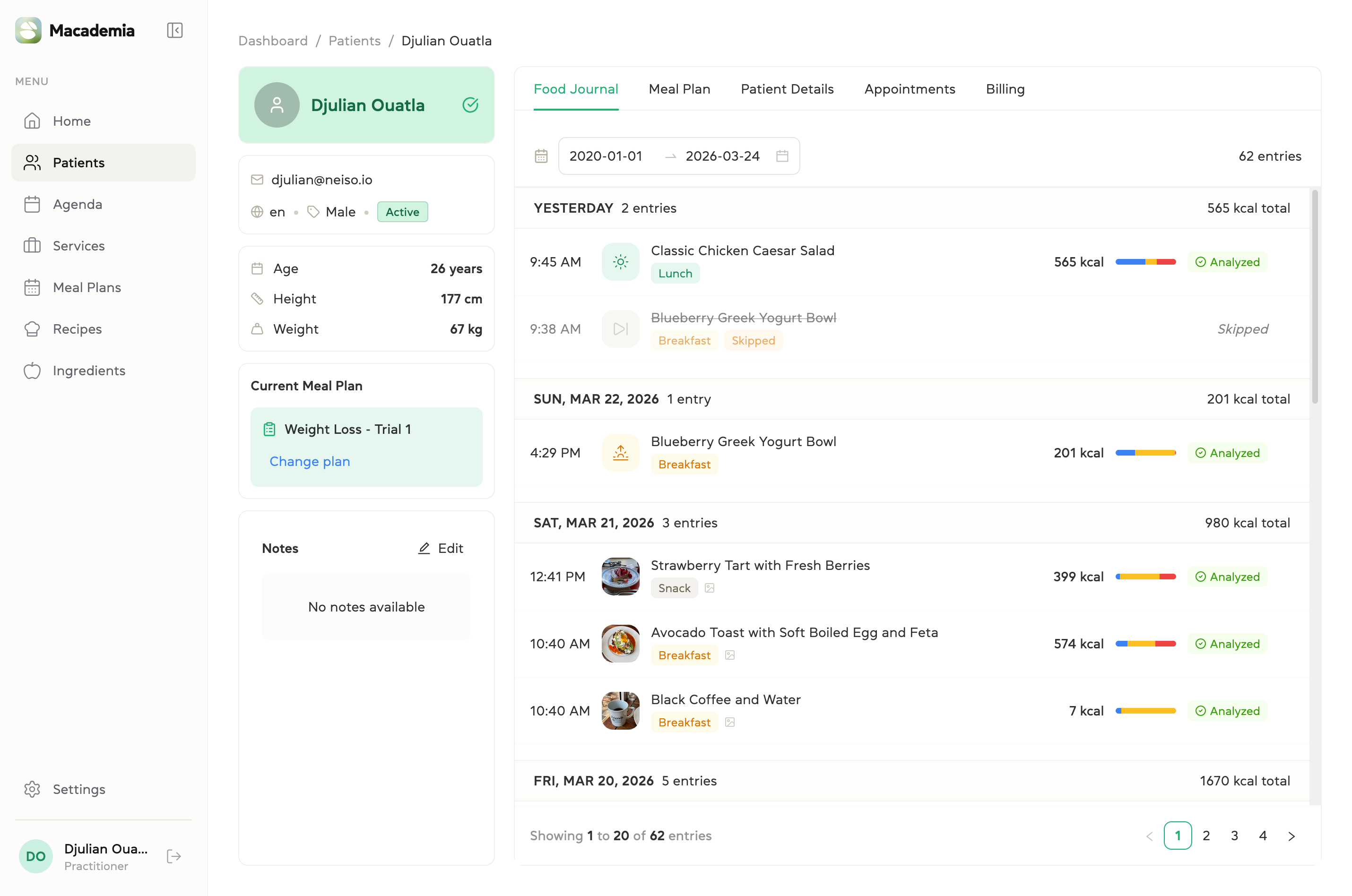Click macro bar for Strawberry Tart entry
This screenshot has height=896, width=1352.
(1145, 577)
